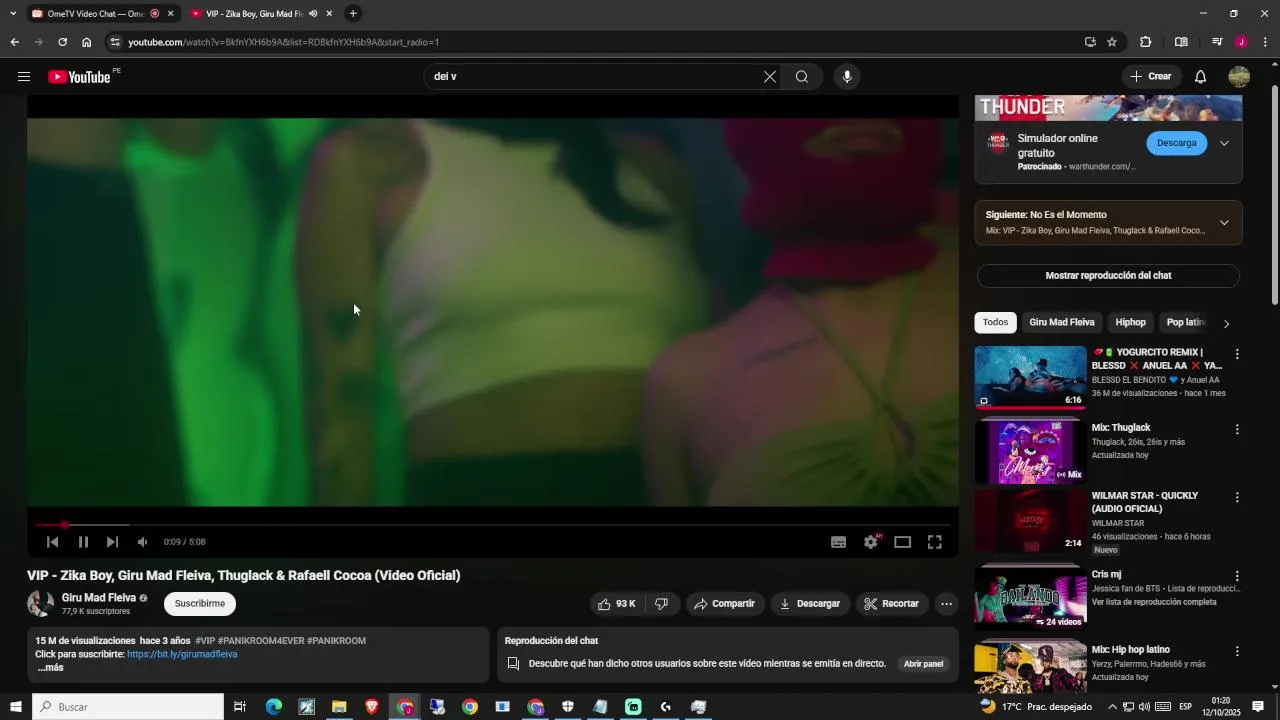Image resolution: width=1280 pixels, height=720 pixels.
Task: Skip to the next video in the player
Action: (x=112, y=542)
